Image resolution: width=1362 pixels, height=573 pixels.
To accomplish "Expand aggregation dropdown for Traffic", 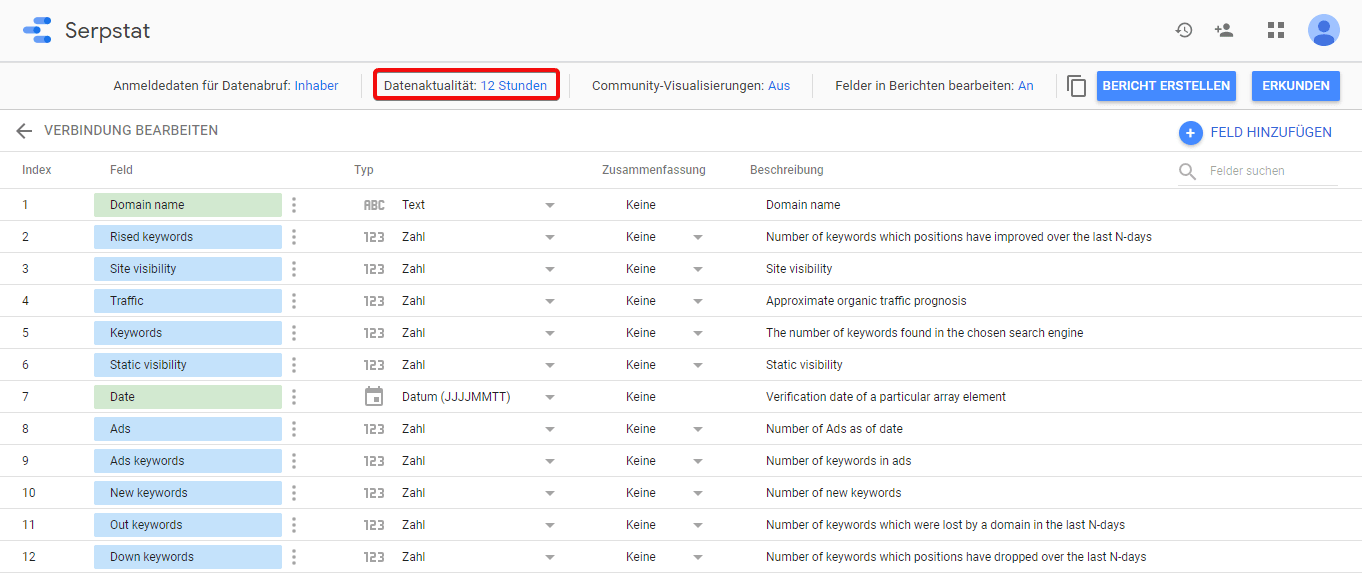I will [x=698, y=301].
